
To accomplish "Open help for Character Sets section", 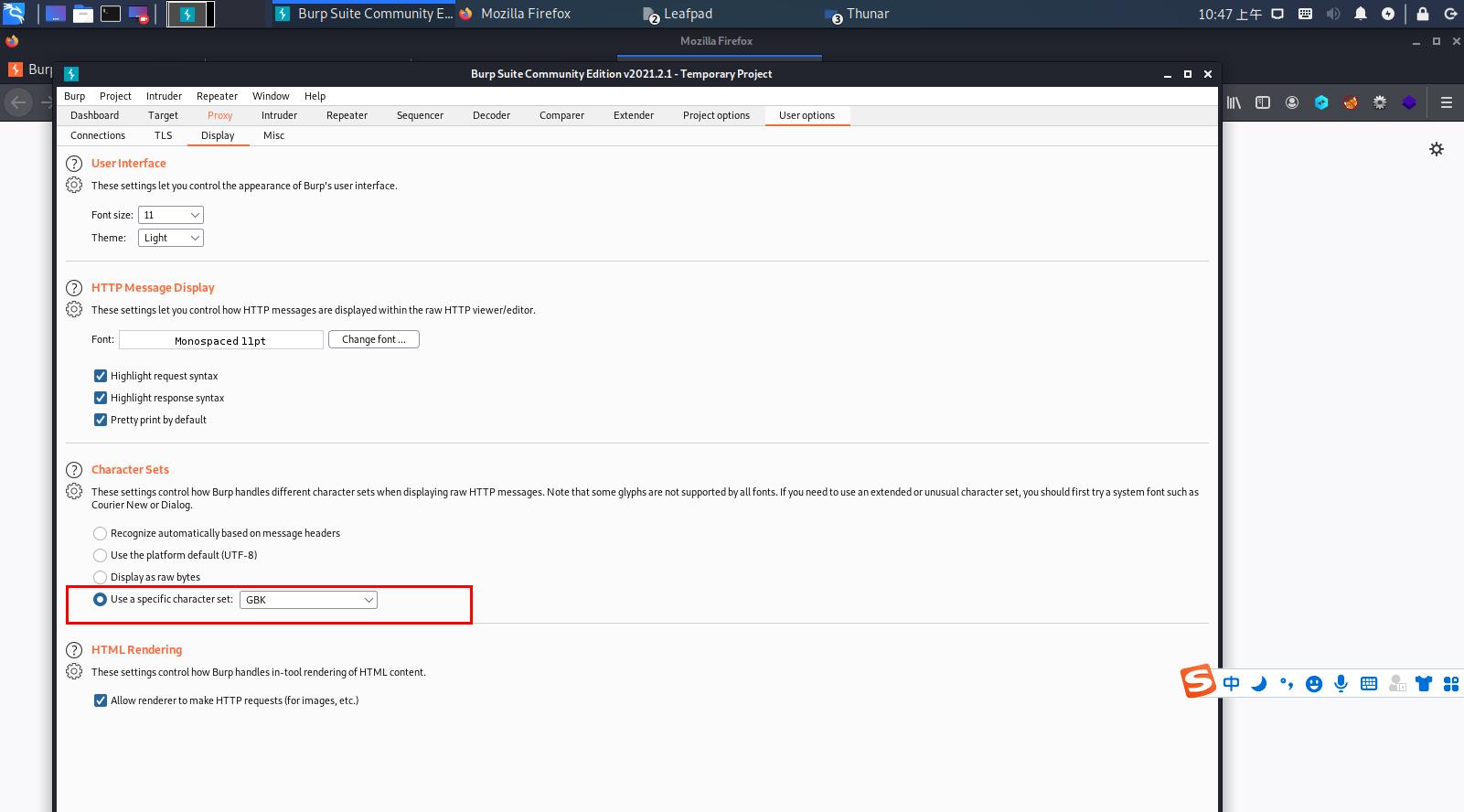I will [x=74, y=470].
